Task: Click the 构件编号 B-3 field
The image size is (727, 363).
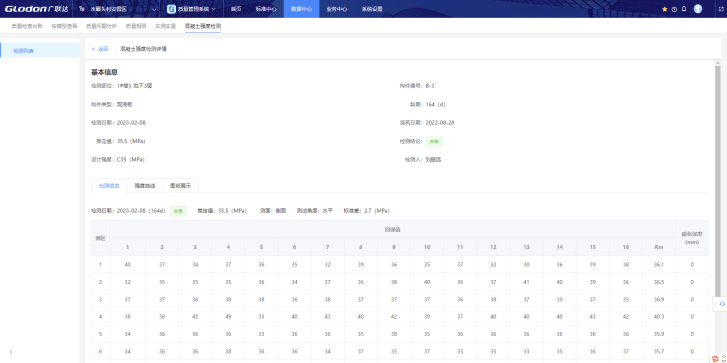Action: (x=417, y=86)
